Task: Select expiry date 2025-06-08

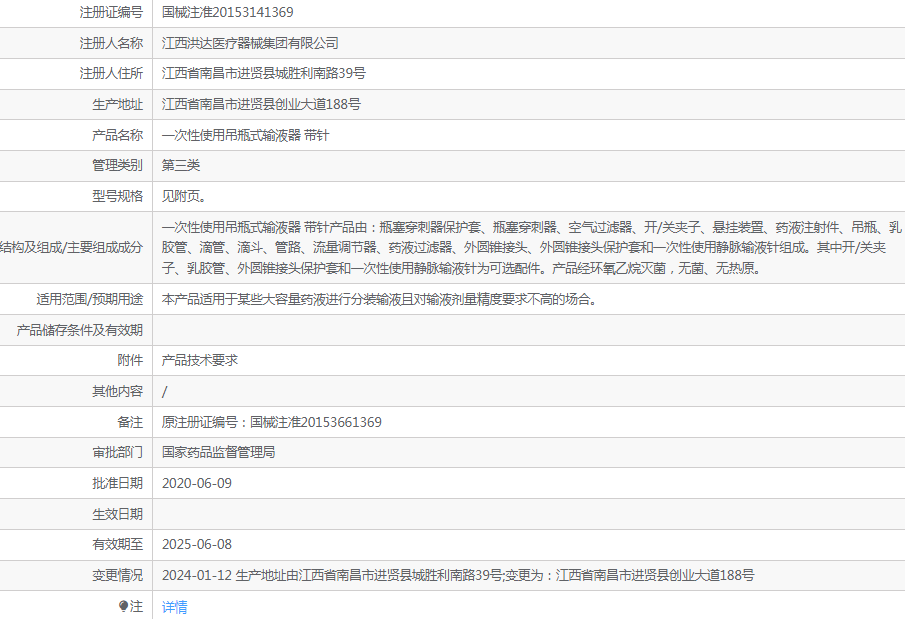Action: pos(197,545)
